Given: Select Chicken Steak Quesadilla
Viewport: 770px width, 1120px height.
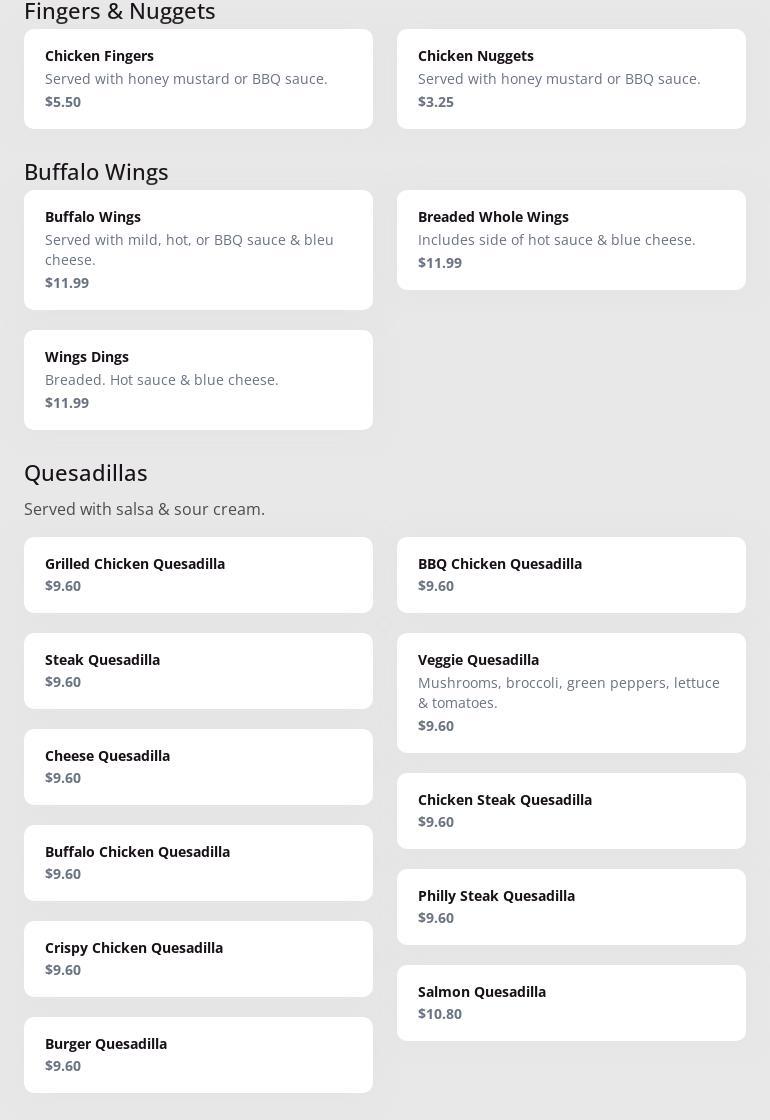Looking at the screenshot, I should (571, 811).
